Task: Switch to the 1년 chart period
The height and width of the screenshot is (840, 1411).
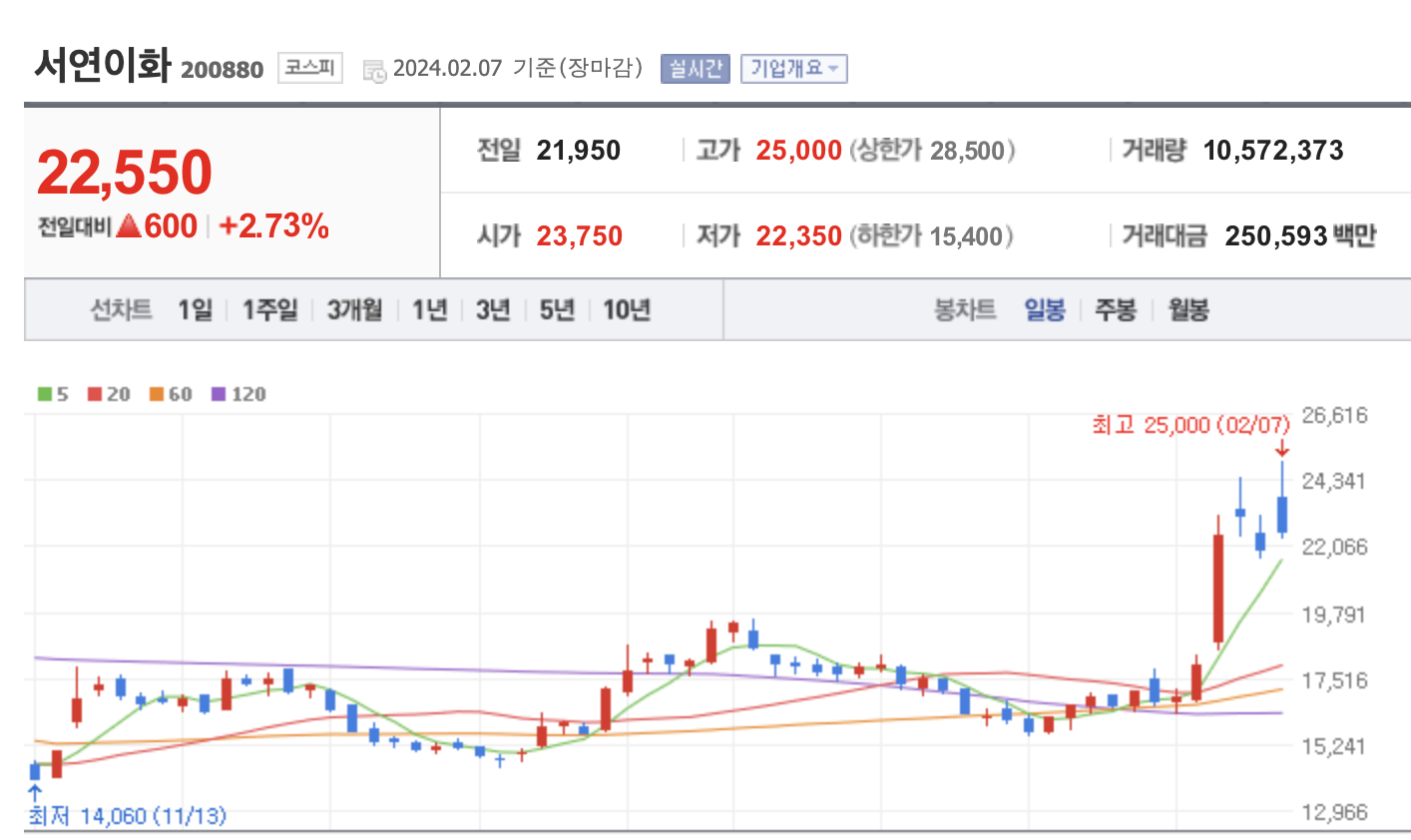Action: coord(429,310)
